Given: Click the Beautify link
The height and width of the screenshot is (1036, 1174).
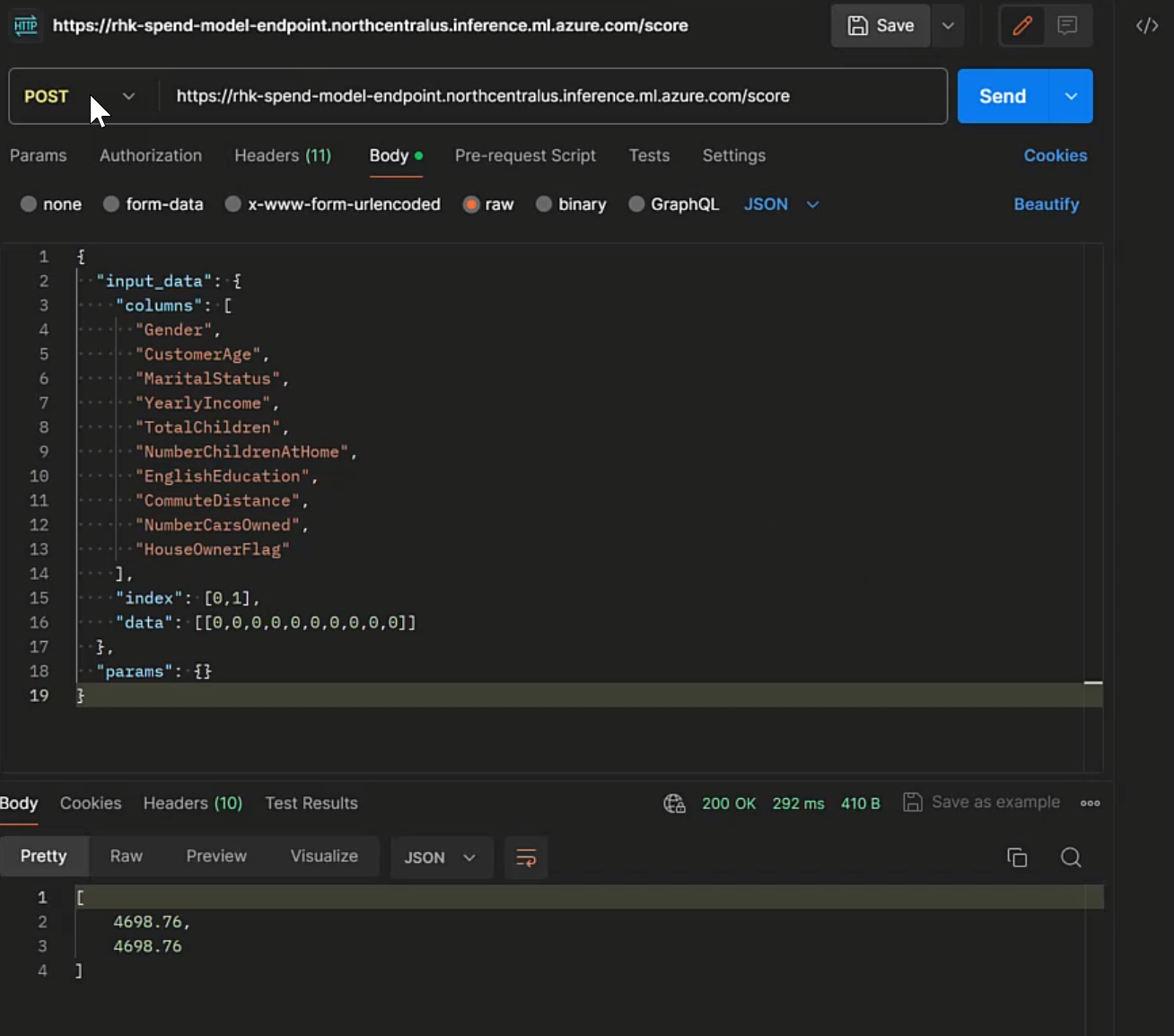Looking at the screenshot, I should point(1046,205).
